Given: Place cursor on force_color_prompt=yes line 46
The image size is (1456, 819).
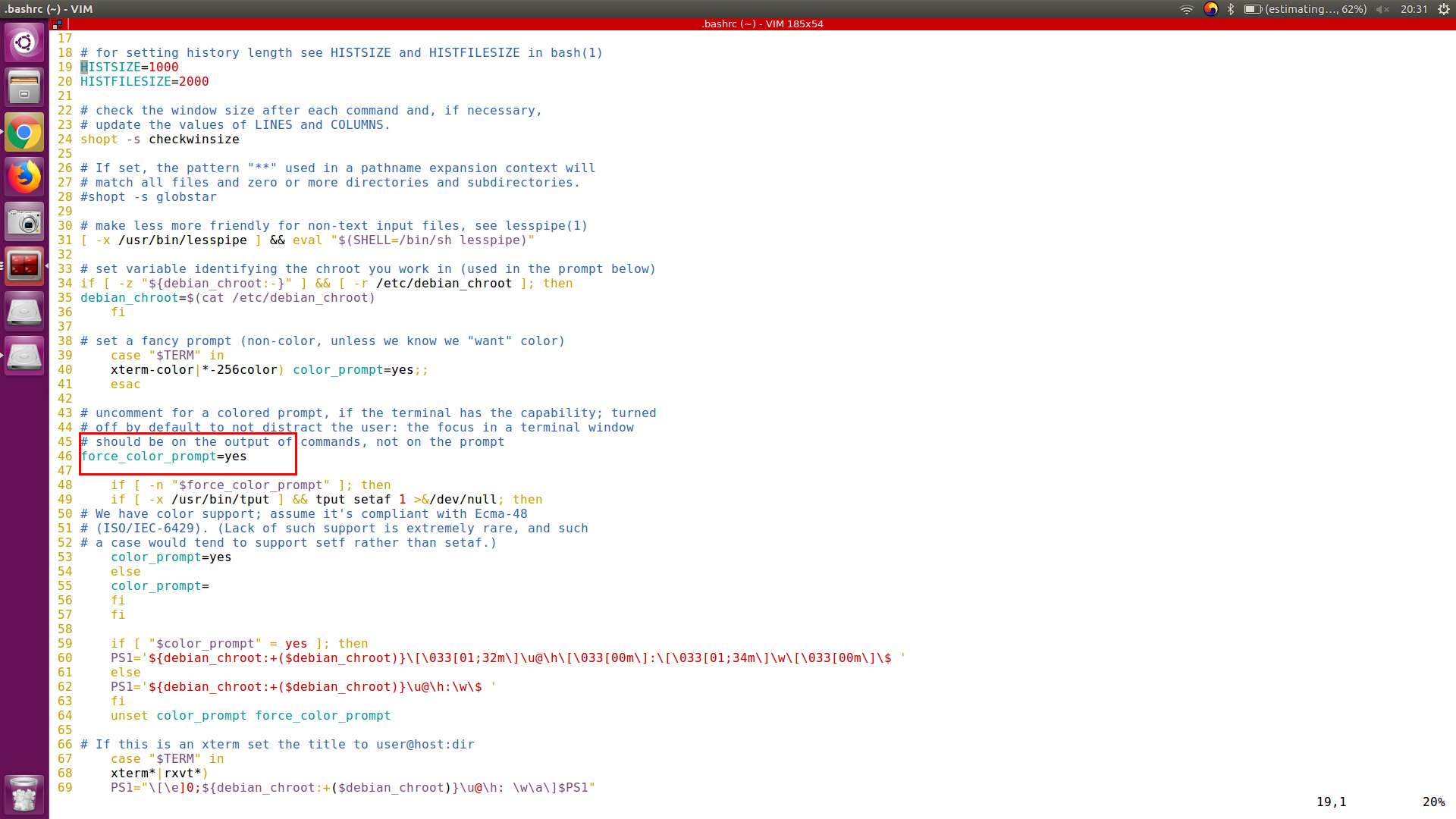Looking at the screenshot, I should coord(164,457).
